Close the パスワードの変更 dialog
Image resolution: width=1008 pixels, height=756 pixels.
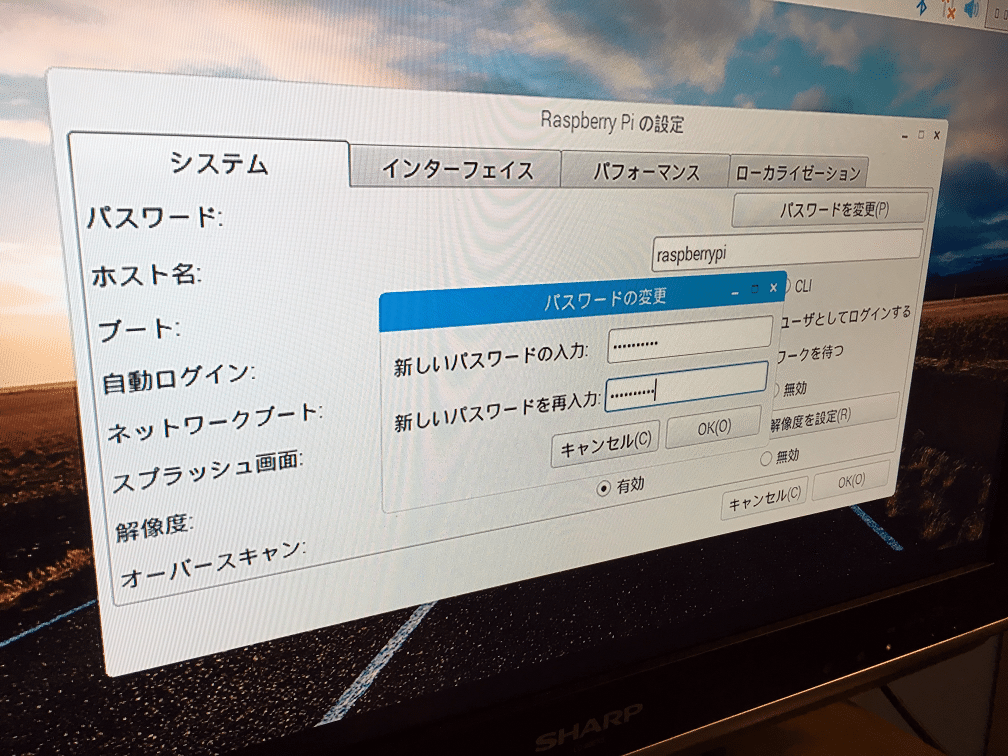coord(773,288)
